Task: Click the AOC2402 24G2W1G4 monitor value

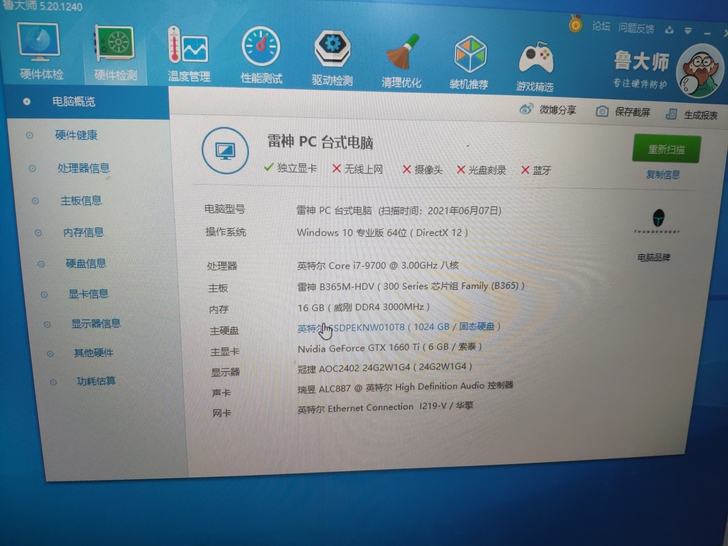Action: pyautogui.click(x=385, y=367)
